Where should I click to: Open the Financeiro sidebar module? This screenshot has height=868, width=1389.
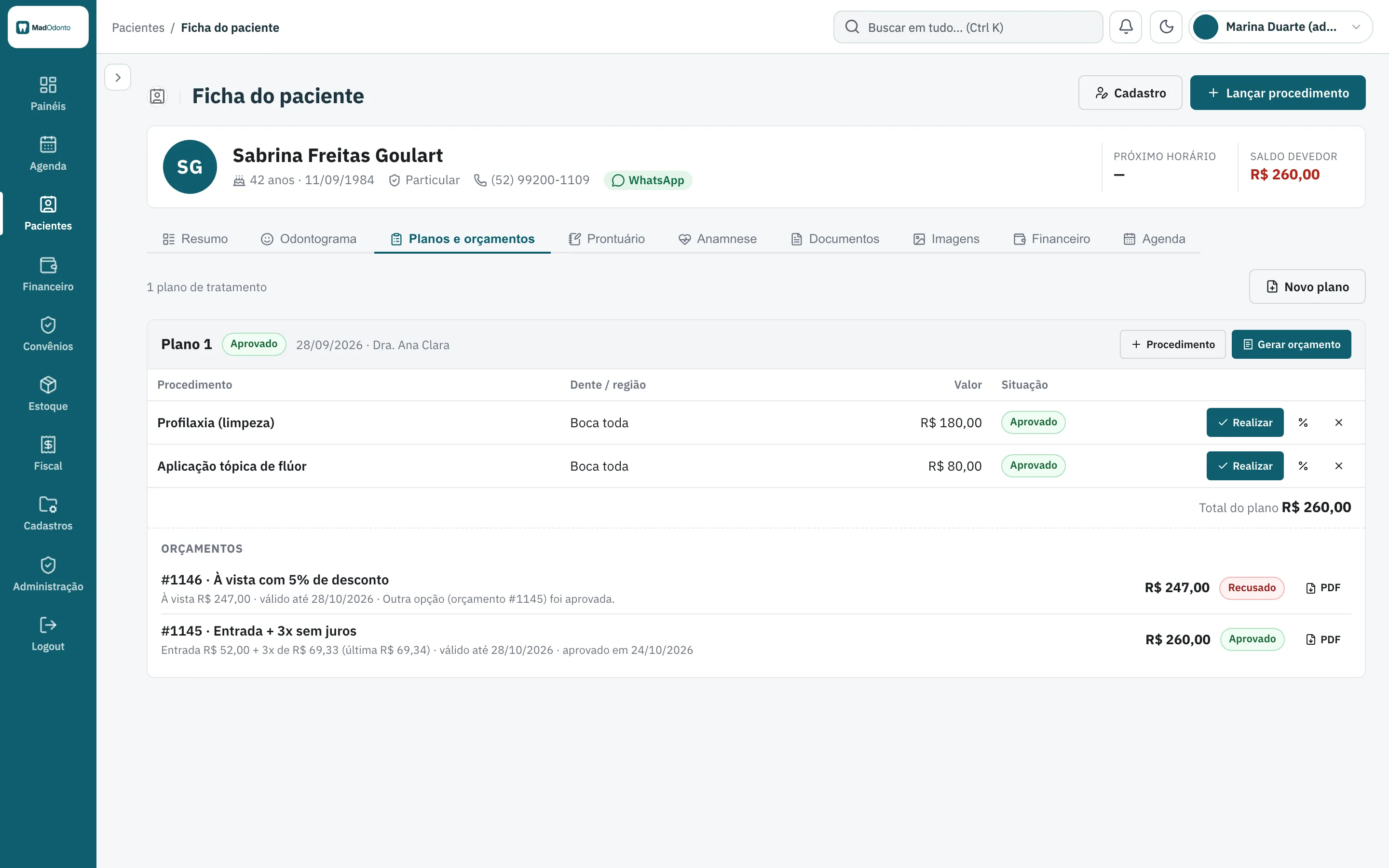pos(48,274)
